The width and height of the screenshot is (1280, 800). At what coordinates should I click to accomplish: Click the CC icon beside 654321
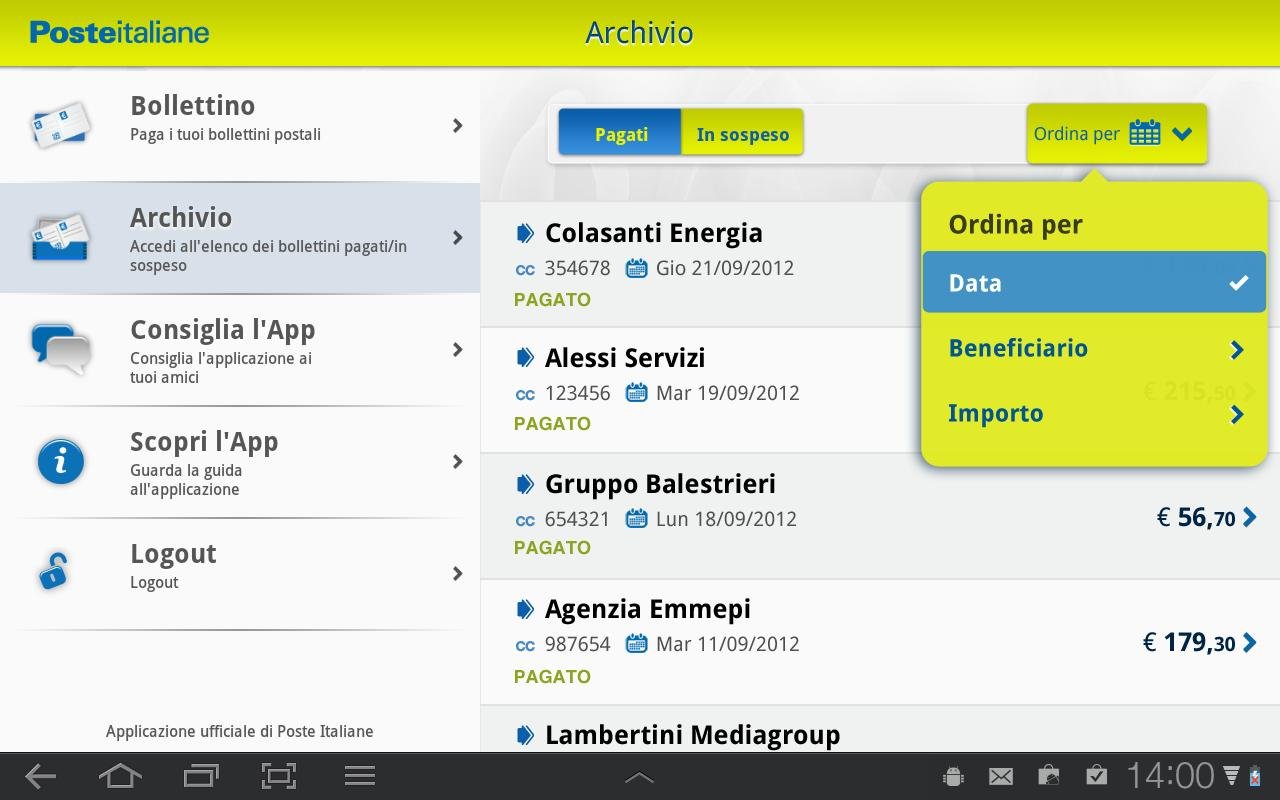click(525, 520)
